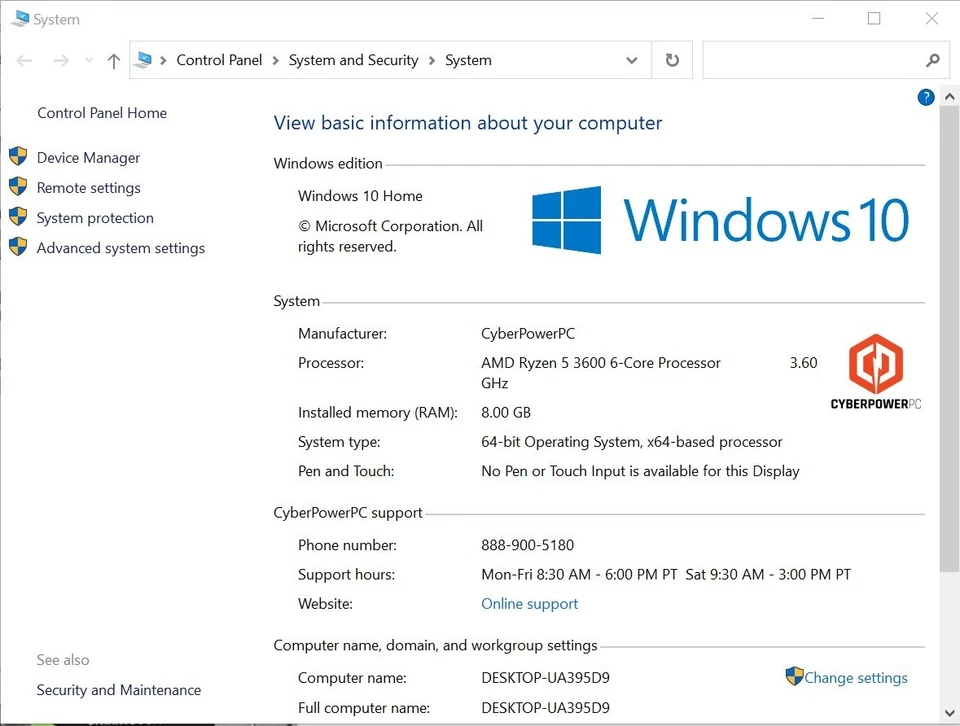Expand chevron after Control Panel breadcrumb
Screen dimensions: 960x726
(275, 60)
